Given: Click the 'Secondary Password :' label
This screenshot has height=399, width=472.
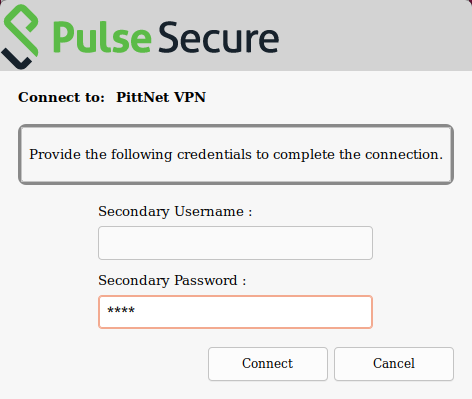Looking at the screenshot, I should pos(172,281).
